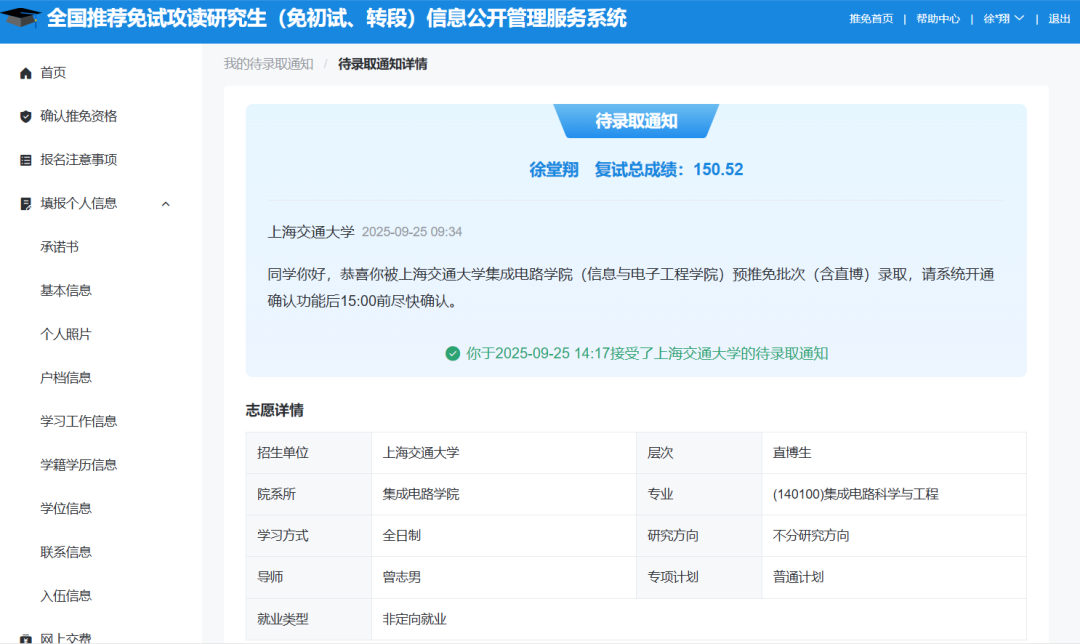Open 户档信息 in the sidebar
Viewport: 1080px width, 644px height.
66,377
